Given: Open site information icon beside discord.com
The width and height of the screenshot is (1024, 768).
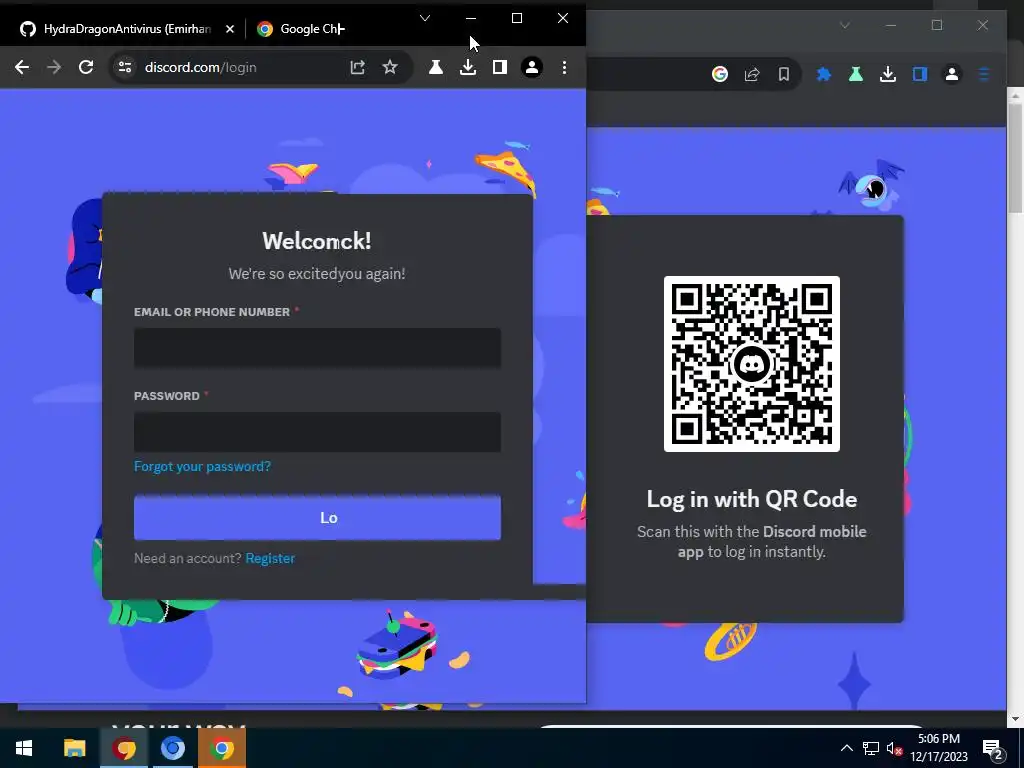Looking at the screenshot, I should pos(125,67).
